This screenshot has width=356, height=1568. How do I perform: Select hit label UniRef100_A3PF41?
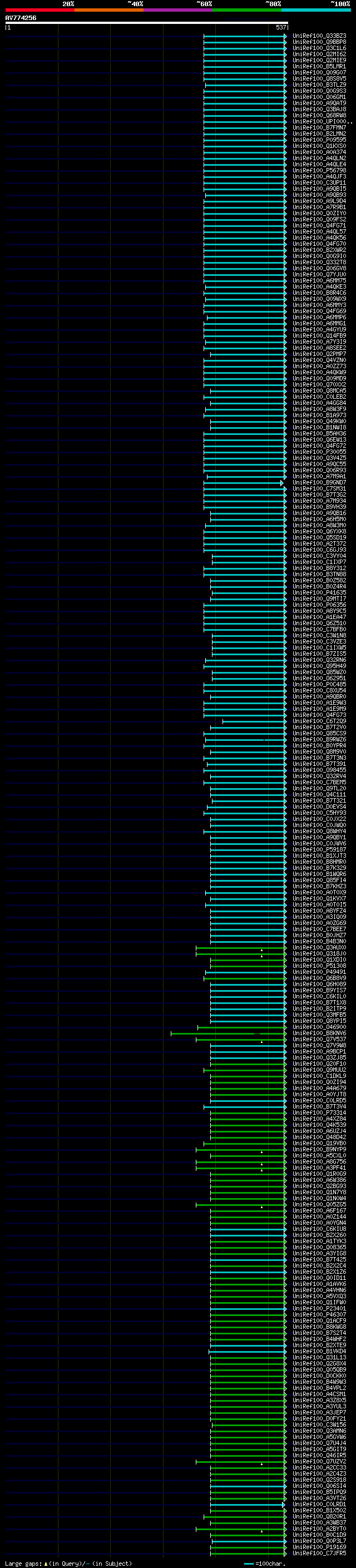tap(319, 1168)
